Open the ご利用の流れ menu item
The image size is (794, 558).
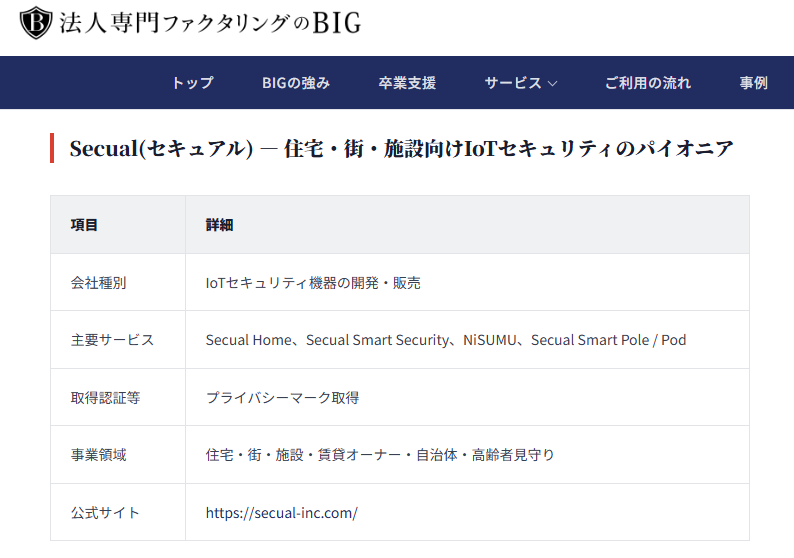pos(648,83)
